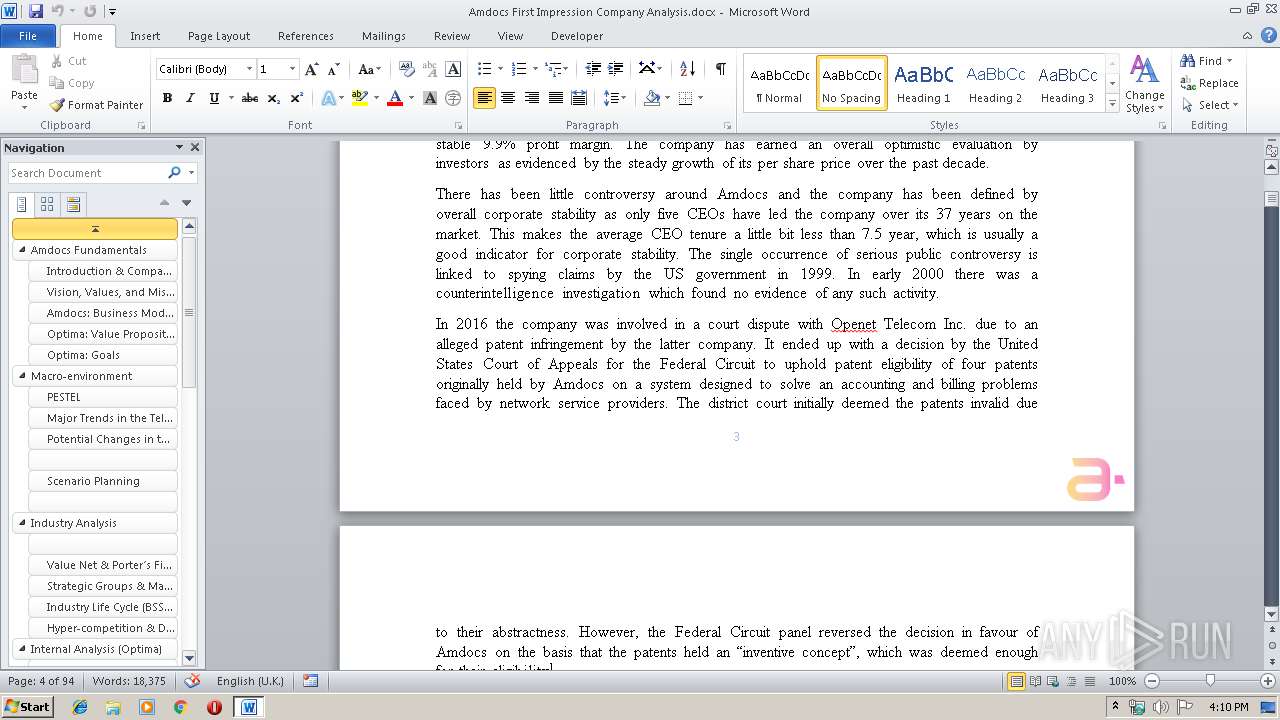Apply Normal style
The height and width of the screenshot is (720, 1280).
[x=780, y=83]
